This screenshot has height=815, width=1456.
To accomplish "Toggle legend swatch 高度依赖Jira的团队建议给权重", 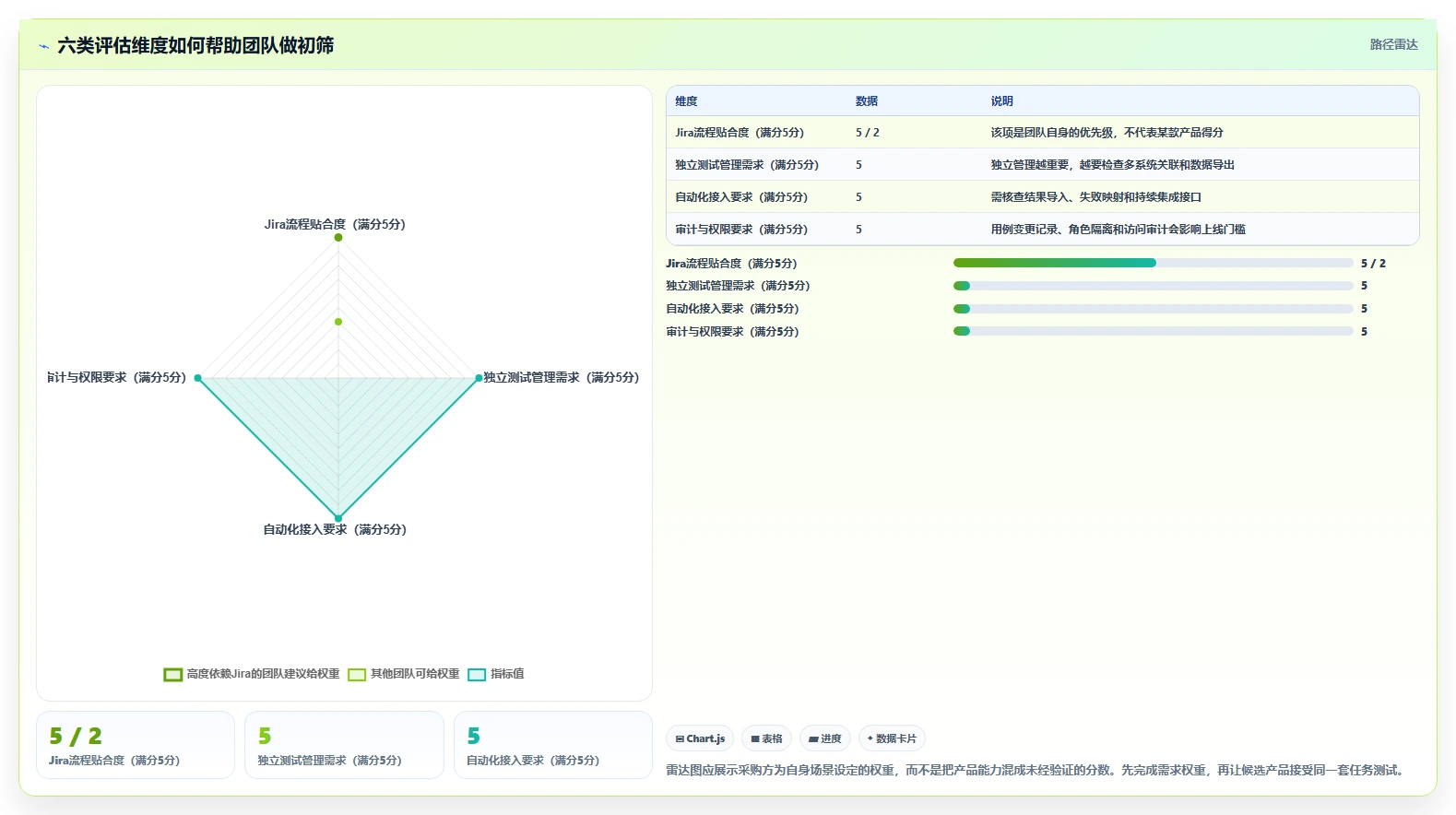I will coord(172,675).
